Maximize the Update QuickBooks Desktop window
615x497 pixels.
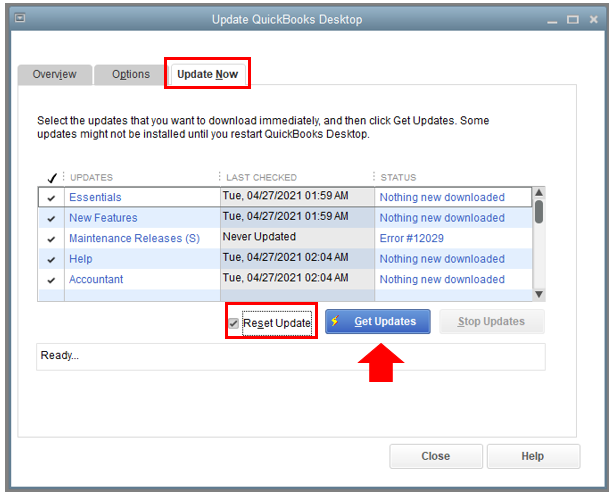coord(573,20)
